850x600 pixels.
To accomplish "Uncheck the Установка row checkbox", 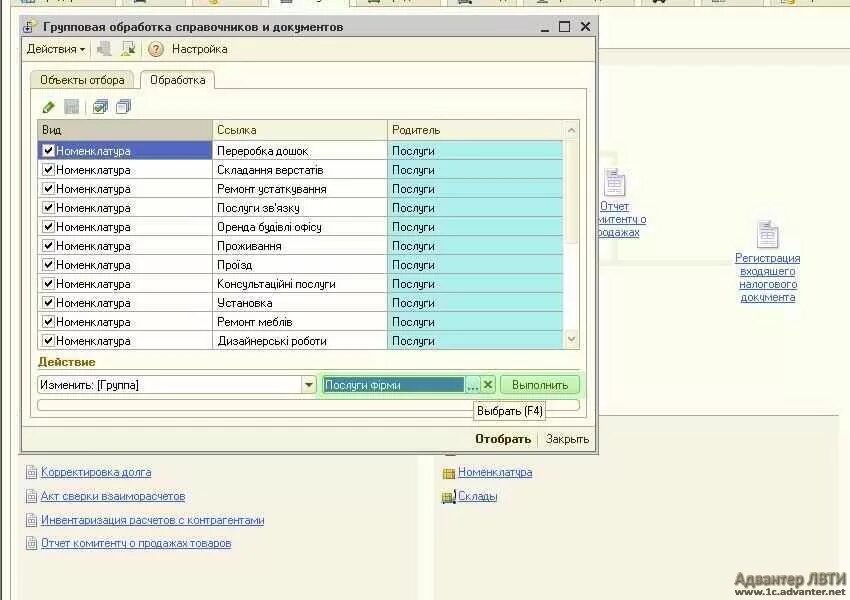I will pyautogui.click(x=48, y=302).
